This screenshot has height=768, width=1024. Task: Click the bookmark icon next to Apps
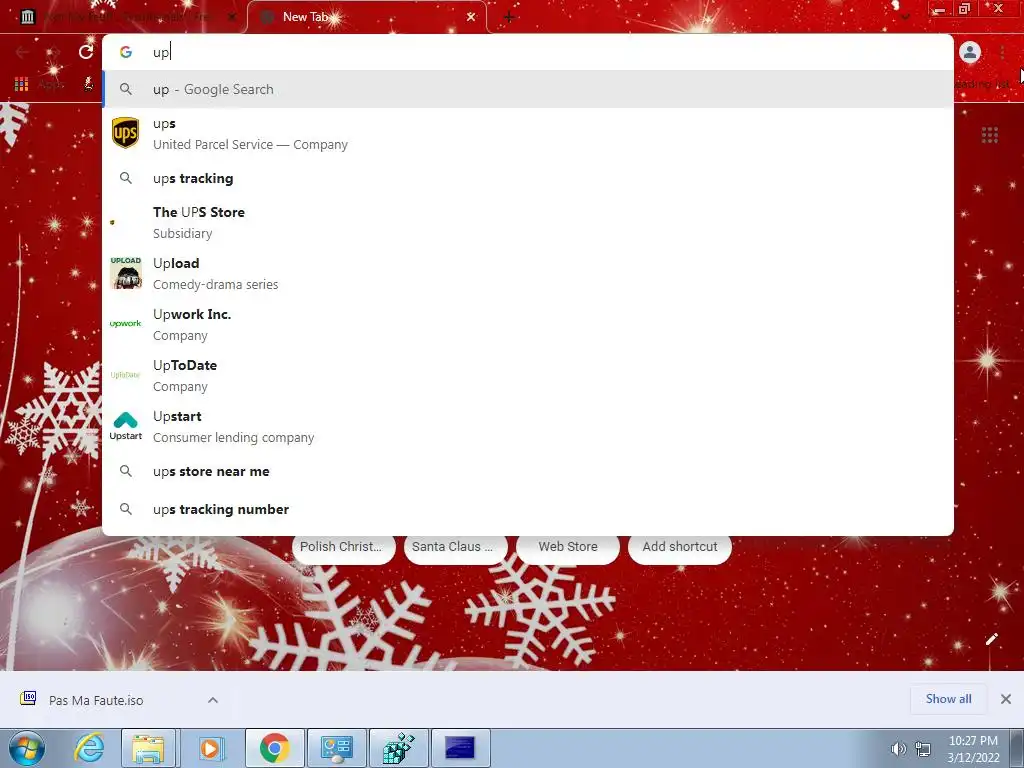click(x=88, y=84)
